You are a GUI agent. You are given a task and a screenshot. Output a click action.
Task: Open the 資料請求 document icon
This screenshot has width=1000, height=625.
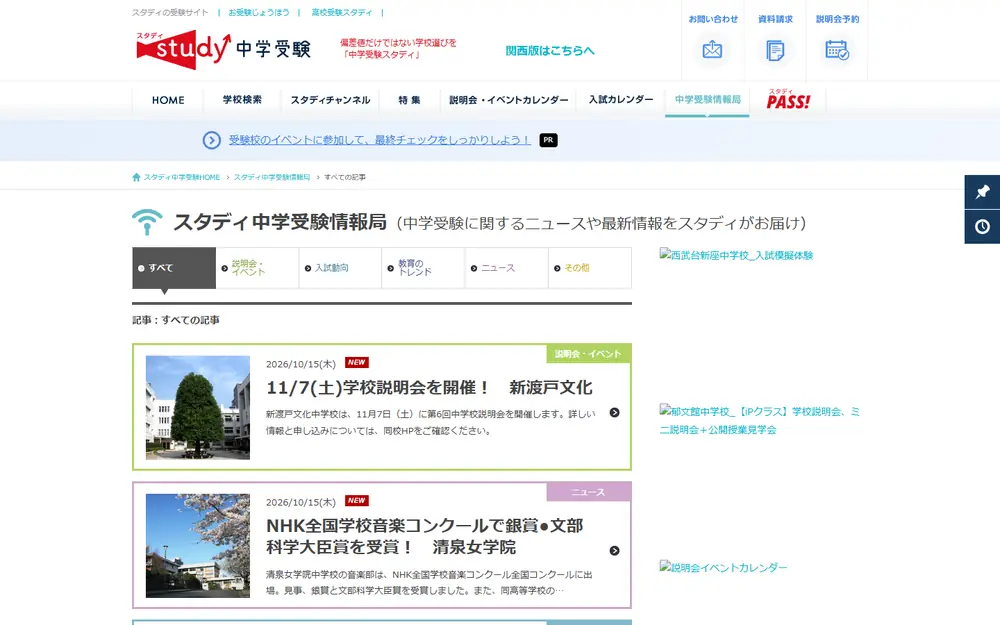[775, 50]
